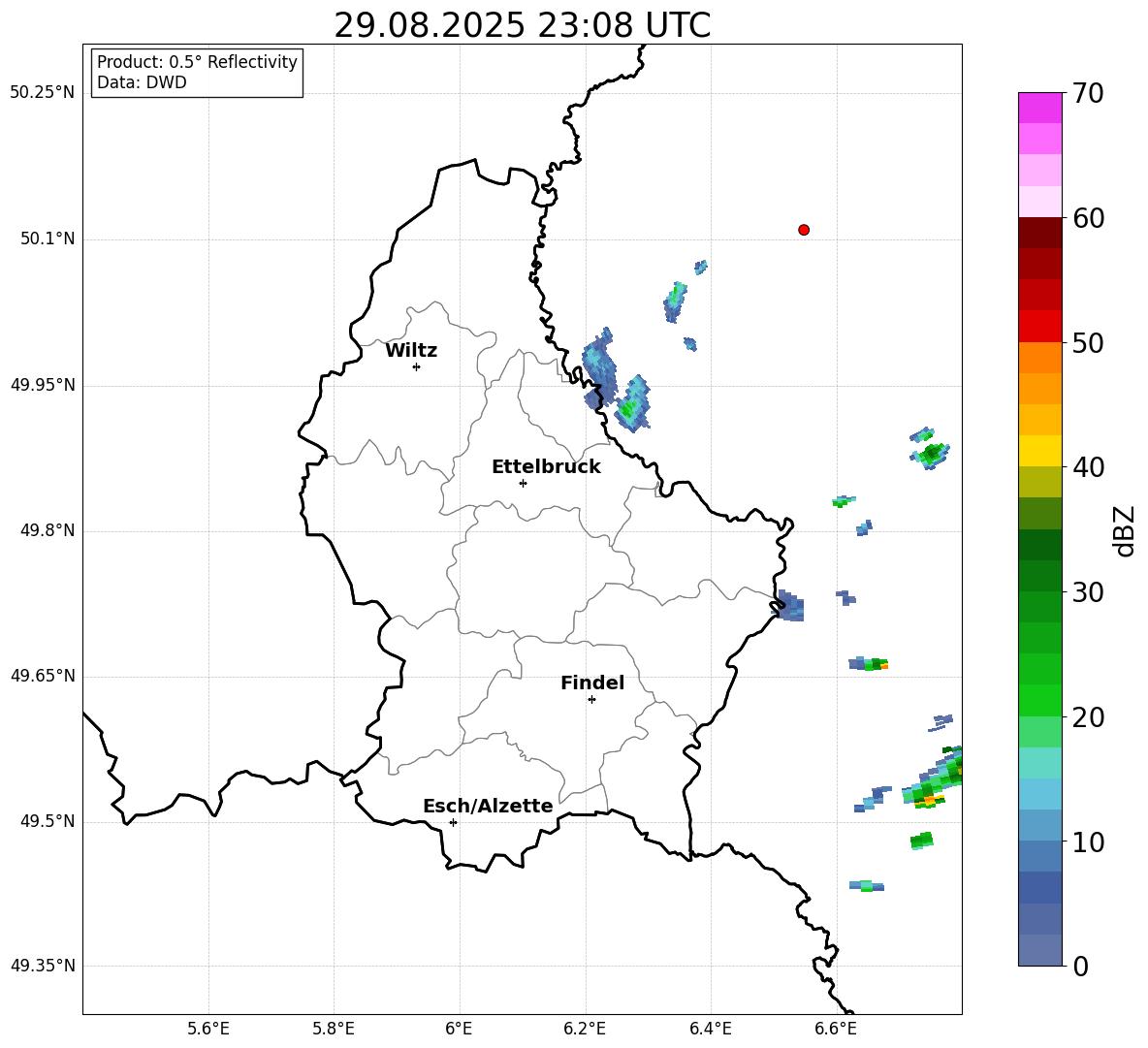Click the 6.6°E longitude label
The width and height of the screenshot is (1148, 1048).
click(836, 1030)
